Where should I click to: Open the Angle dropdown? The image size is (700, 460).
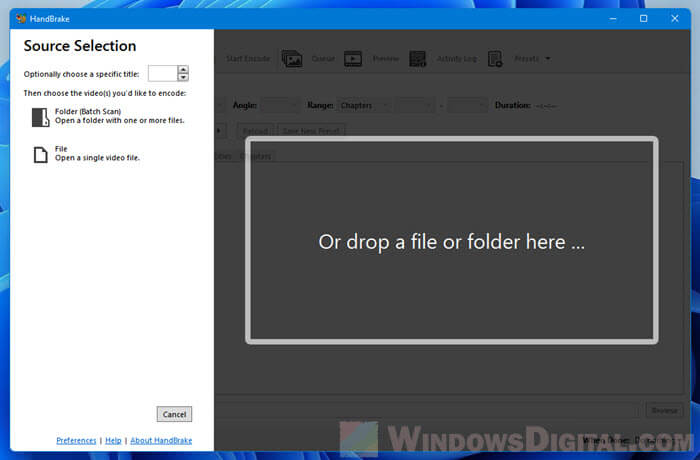(279, 104)
